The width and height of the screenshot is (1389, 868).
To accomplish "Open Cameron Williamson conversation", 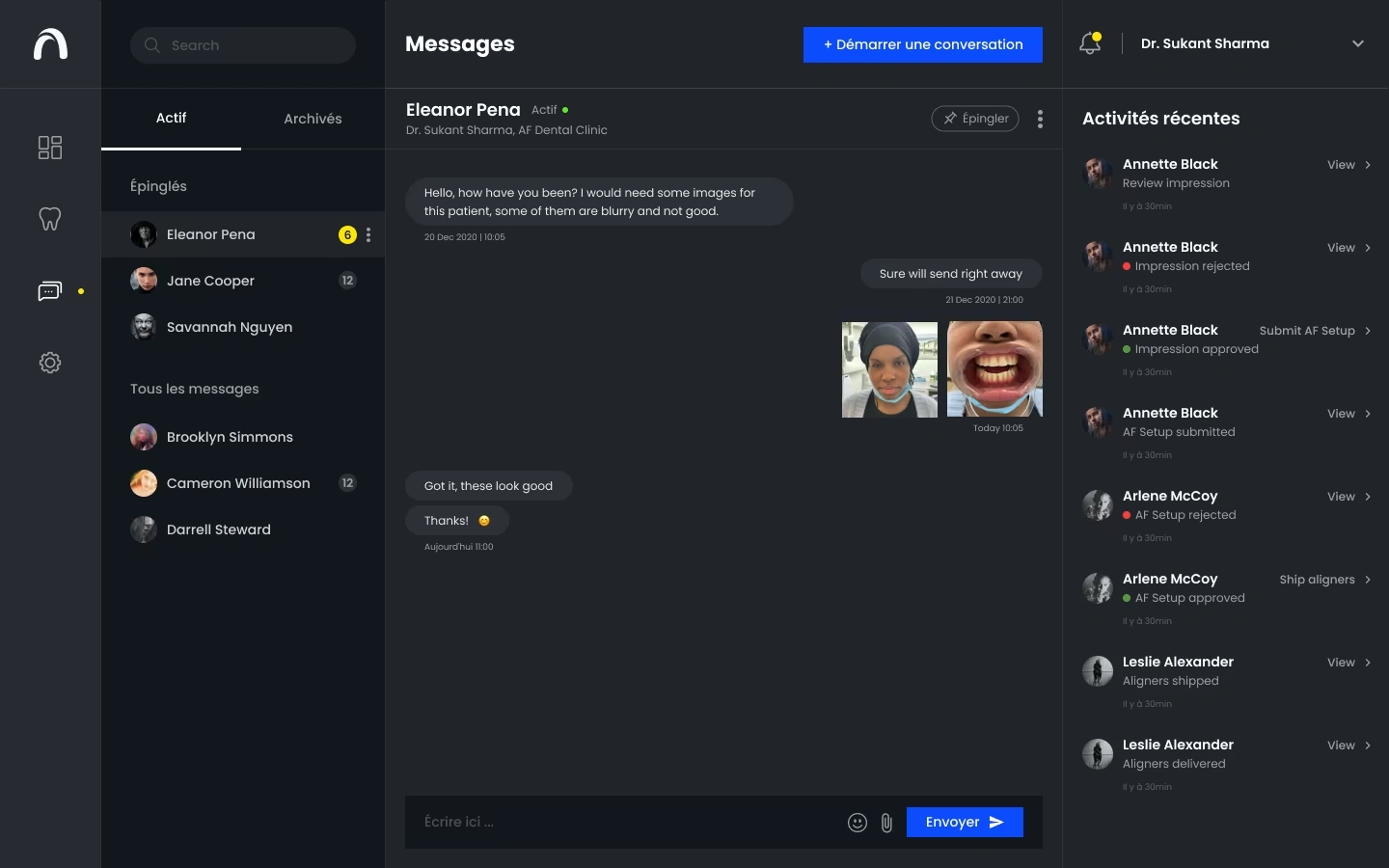I will pos(243,483).
